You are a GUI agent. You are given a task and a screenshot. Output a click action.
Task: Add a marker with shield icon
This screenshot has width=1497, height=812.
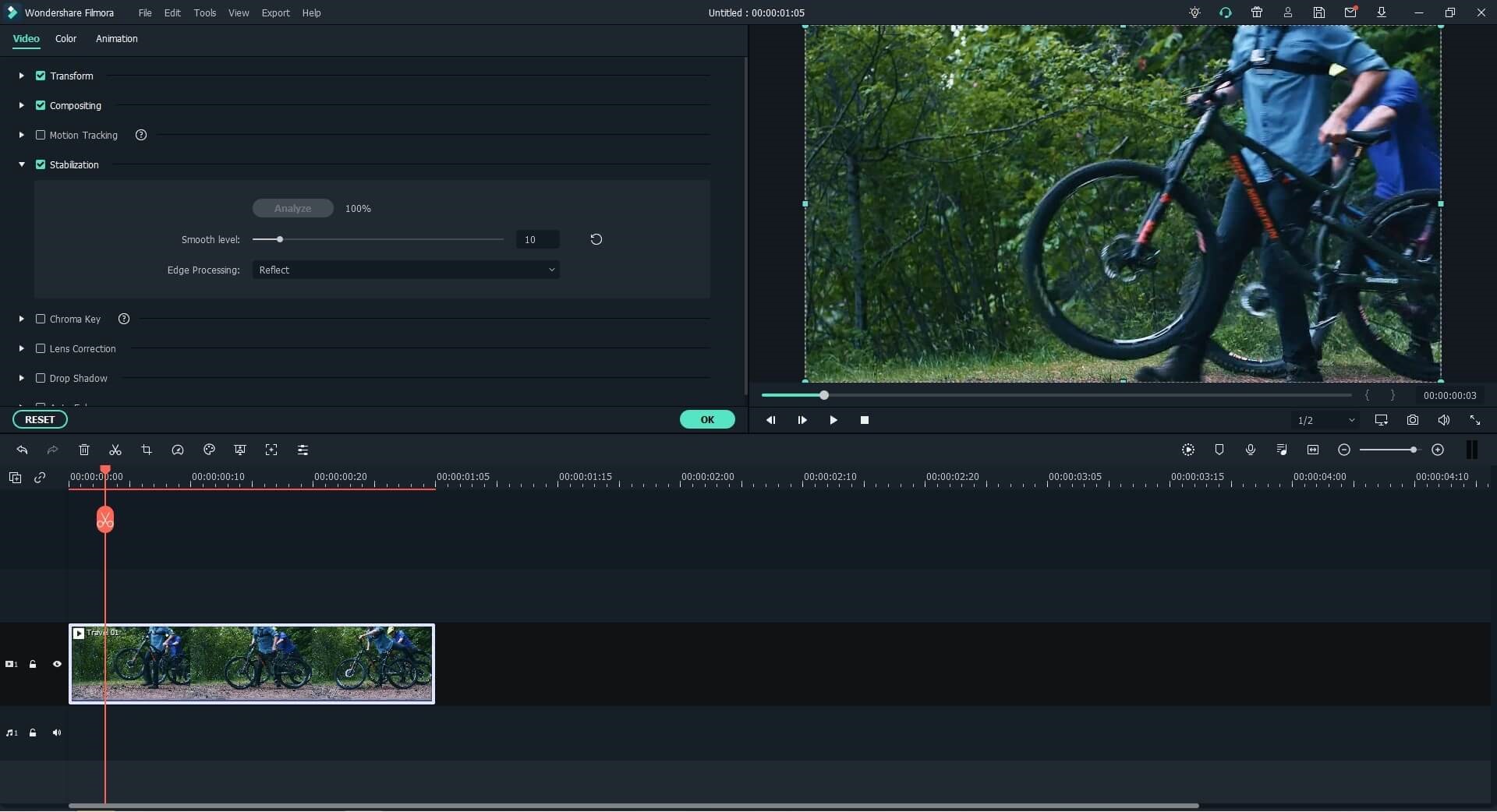(x=1219, y=450)
